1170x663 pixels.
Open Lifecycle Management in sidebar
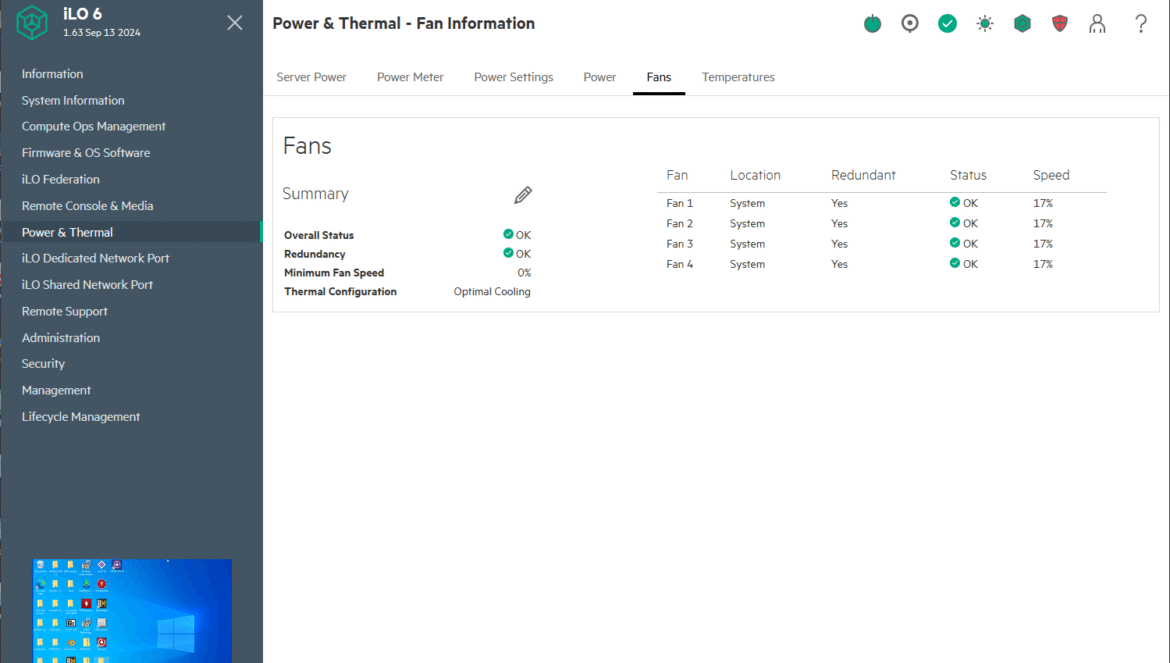tap(81, 416)
